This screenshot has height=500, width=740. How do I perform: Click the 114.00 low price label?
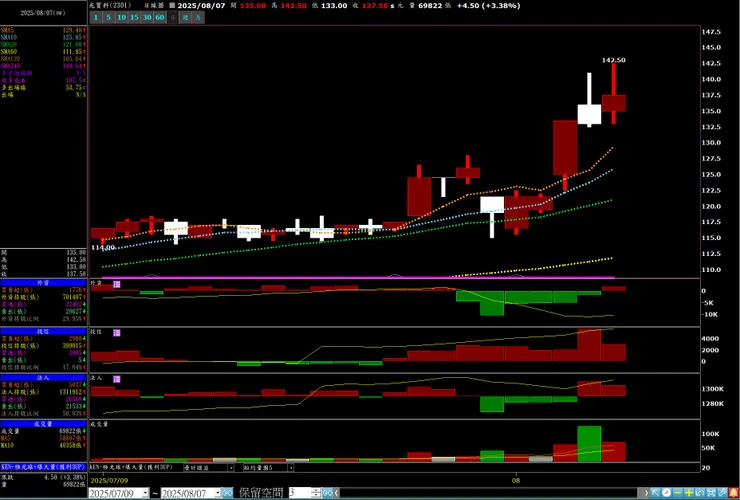[x=103, y=247]
